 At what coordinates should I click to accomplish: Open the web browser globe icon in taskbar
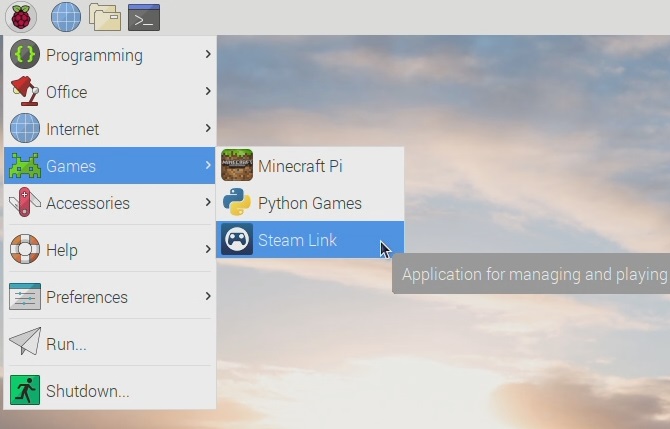(66, 17)
